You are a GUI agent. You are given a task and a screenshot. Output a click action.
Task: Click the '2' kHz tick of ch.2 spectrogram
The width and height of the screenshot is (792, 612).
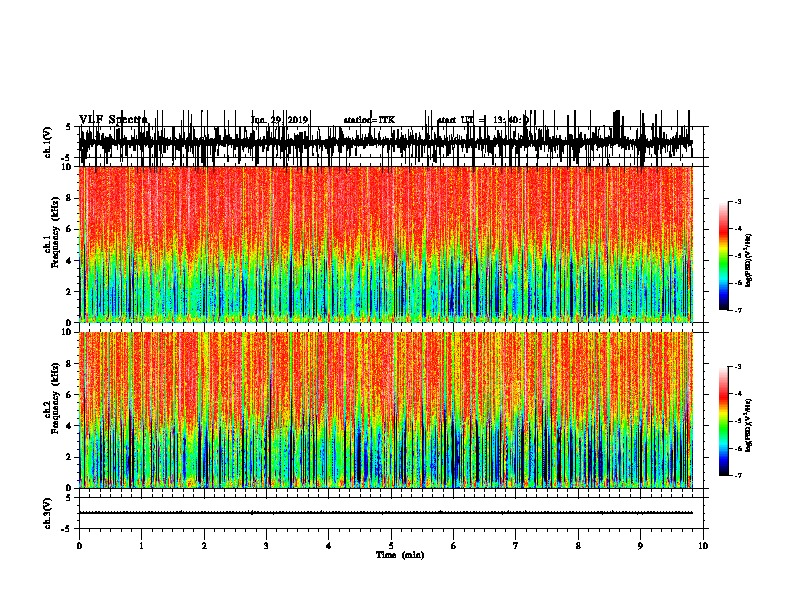70,457
